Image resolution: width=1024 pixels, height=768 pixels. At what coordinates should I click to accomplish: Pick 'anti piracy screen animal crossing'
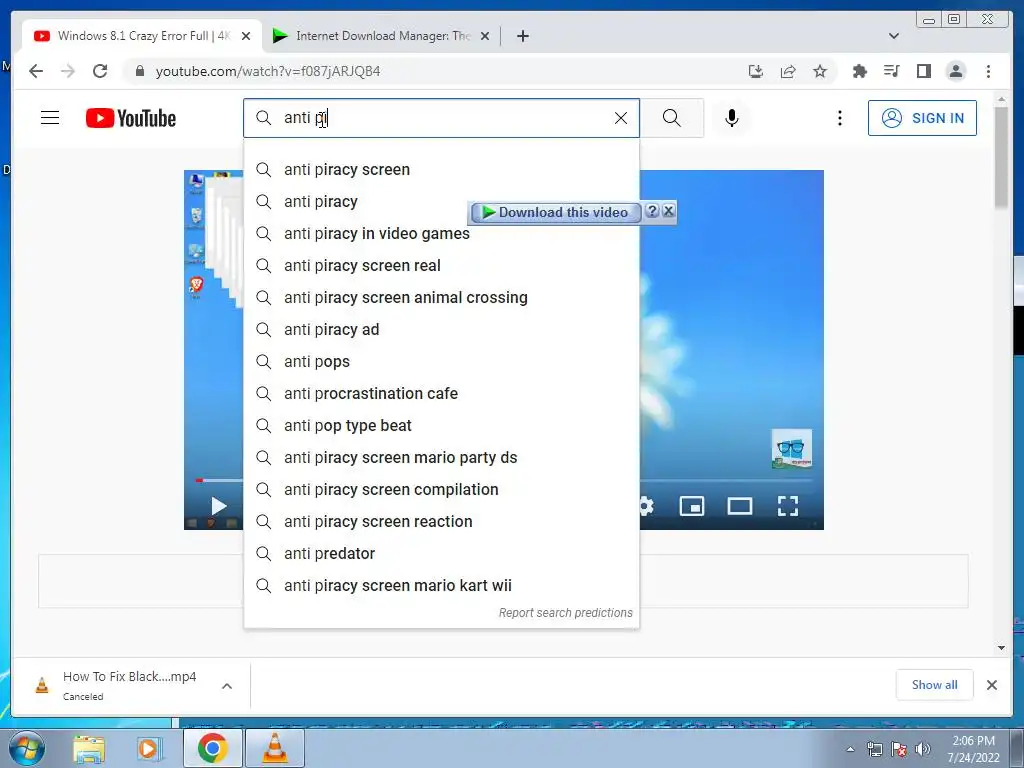441,298
